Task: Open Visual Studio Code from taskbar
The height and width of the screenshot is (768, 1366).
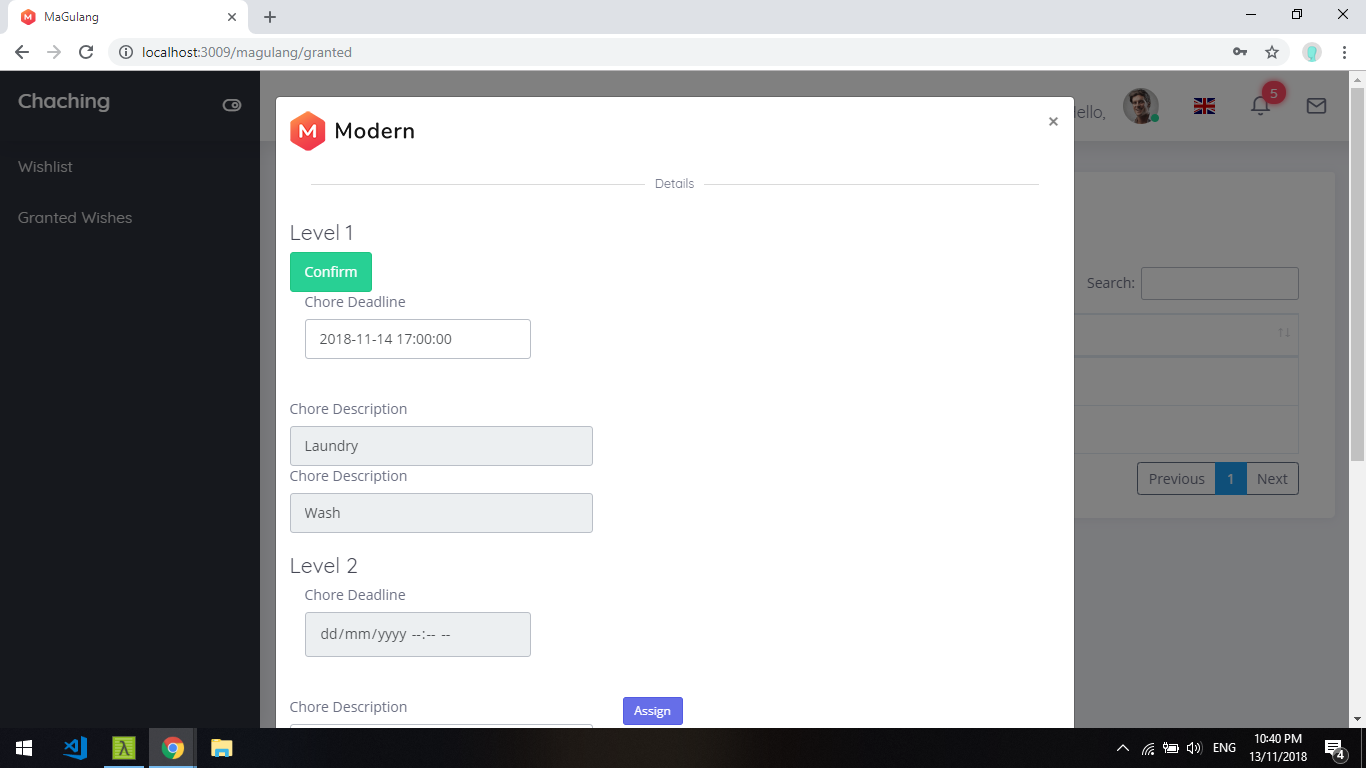Action: pos(75,748)
